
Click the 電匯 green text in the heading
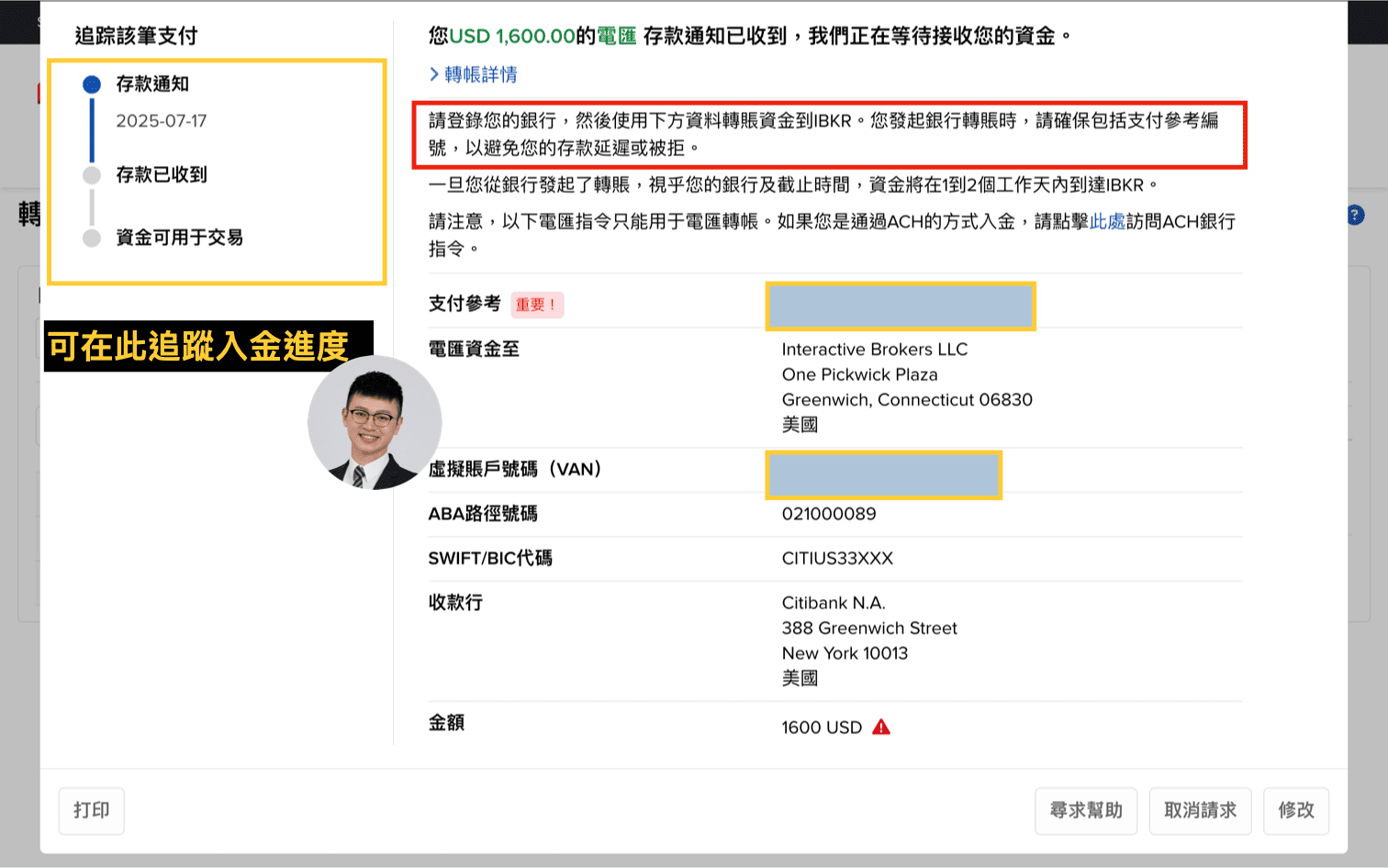(x=617, y=36)
